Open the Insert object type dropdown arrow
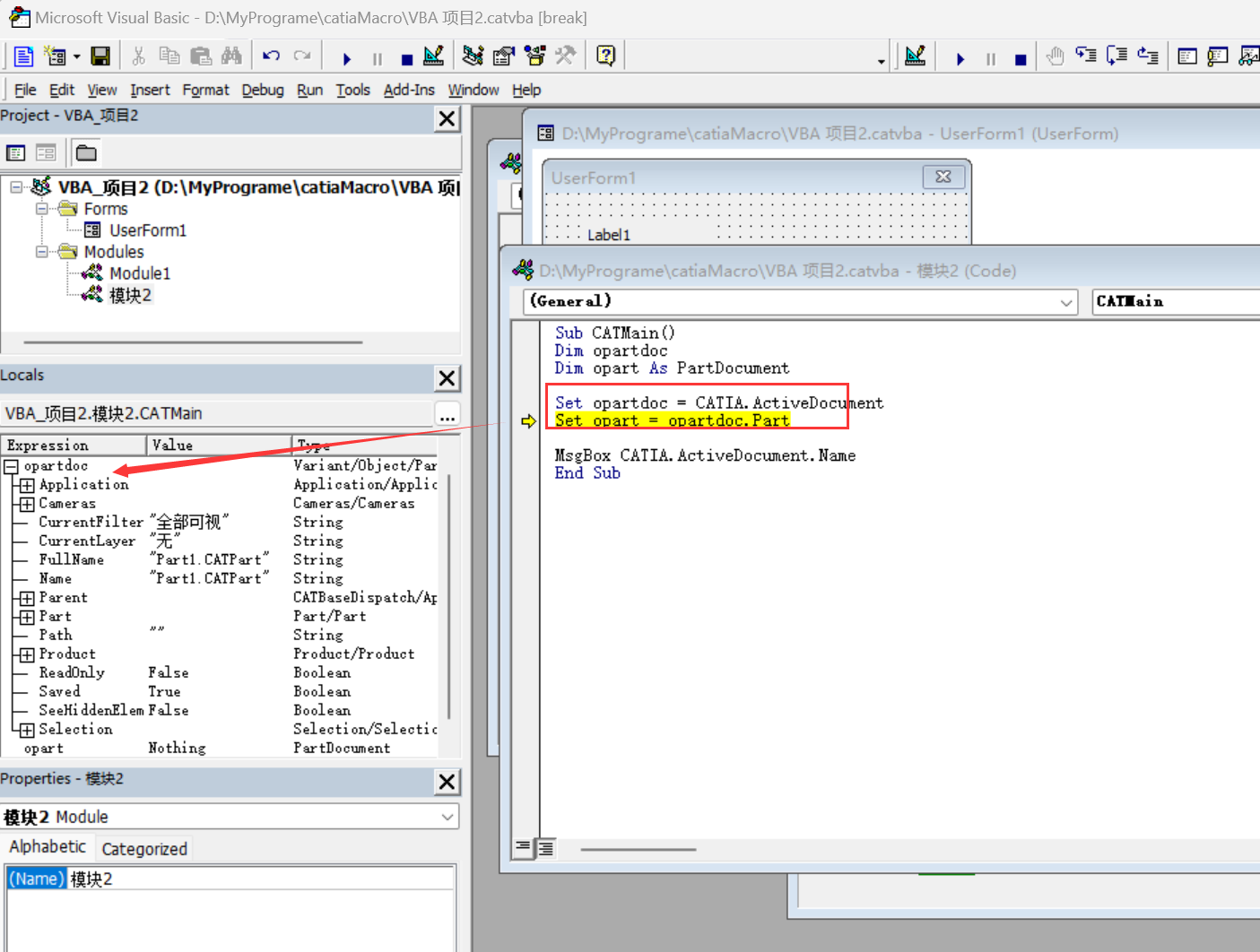 point(77,56)
